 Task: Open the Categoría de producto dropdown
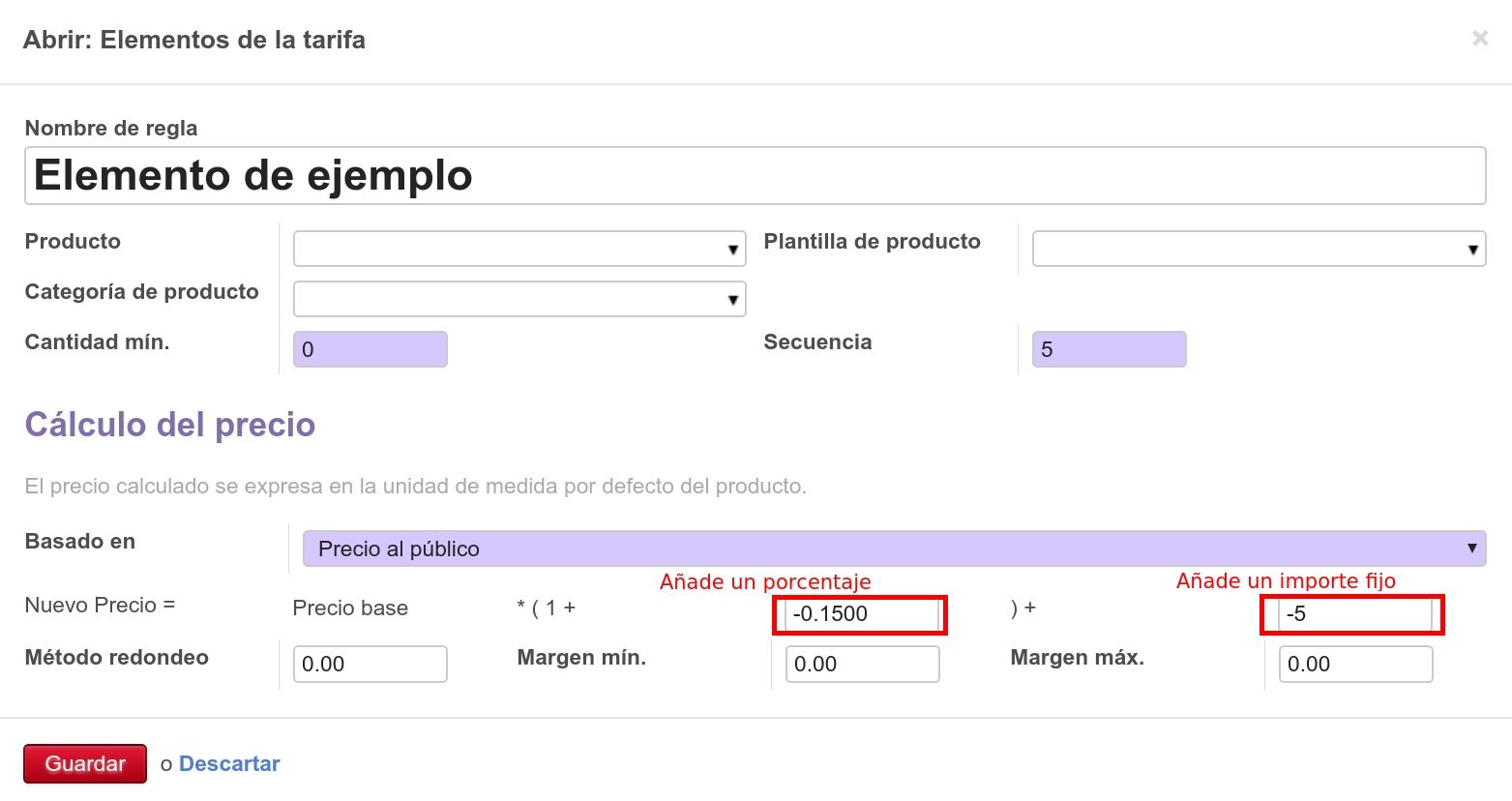tap(513, 299)
